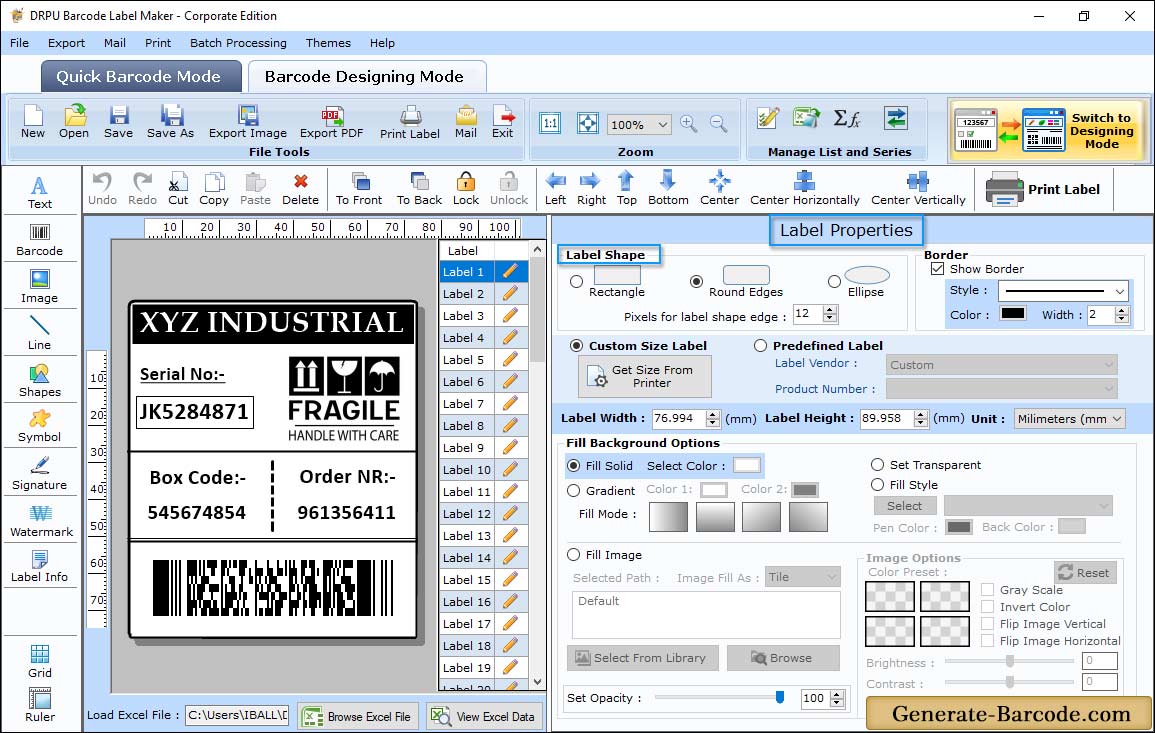Image resolution: width=1155 pixels, height=733 pixels.
Task: Open the Export menu
Action: point(66,43)
